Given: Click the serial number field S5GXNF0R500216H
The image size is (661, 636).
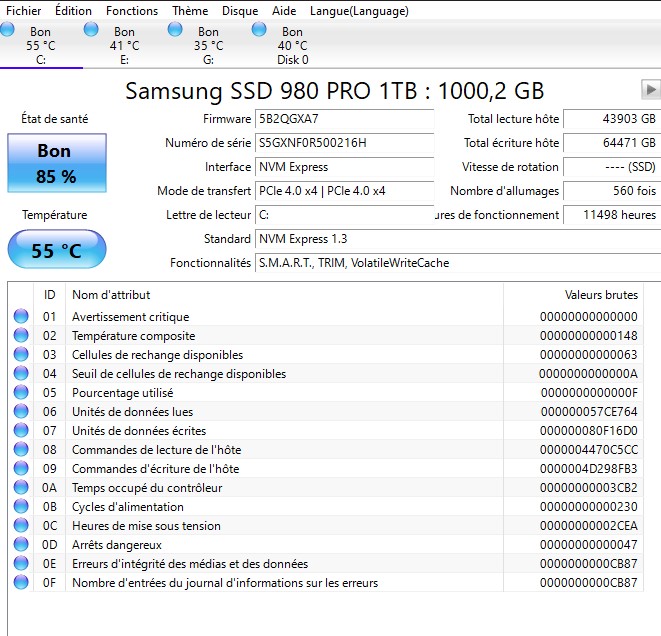Looking at the screenshot, I should point(344,143).
